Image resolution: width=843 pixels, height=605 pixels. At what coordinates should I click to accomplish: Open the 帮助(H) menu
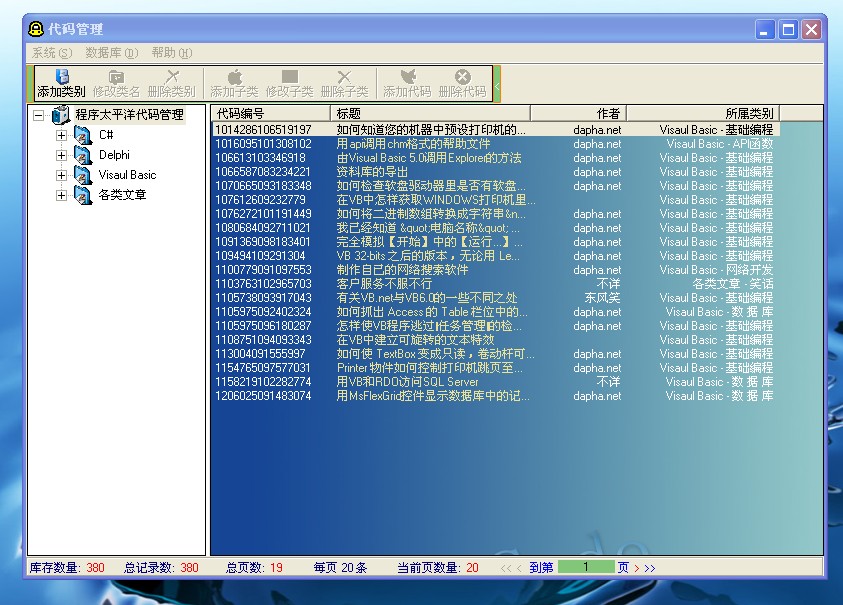click(x=172, y=53)
